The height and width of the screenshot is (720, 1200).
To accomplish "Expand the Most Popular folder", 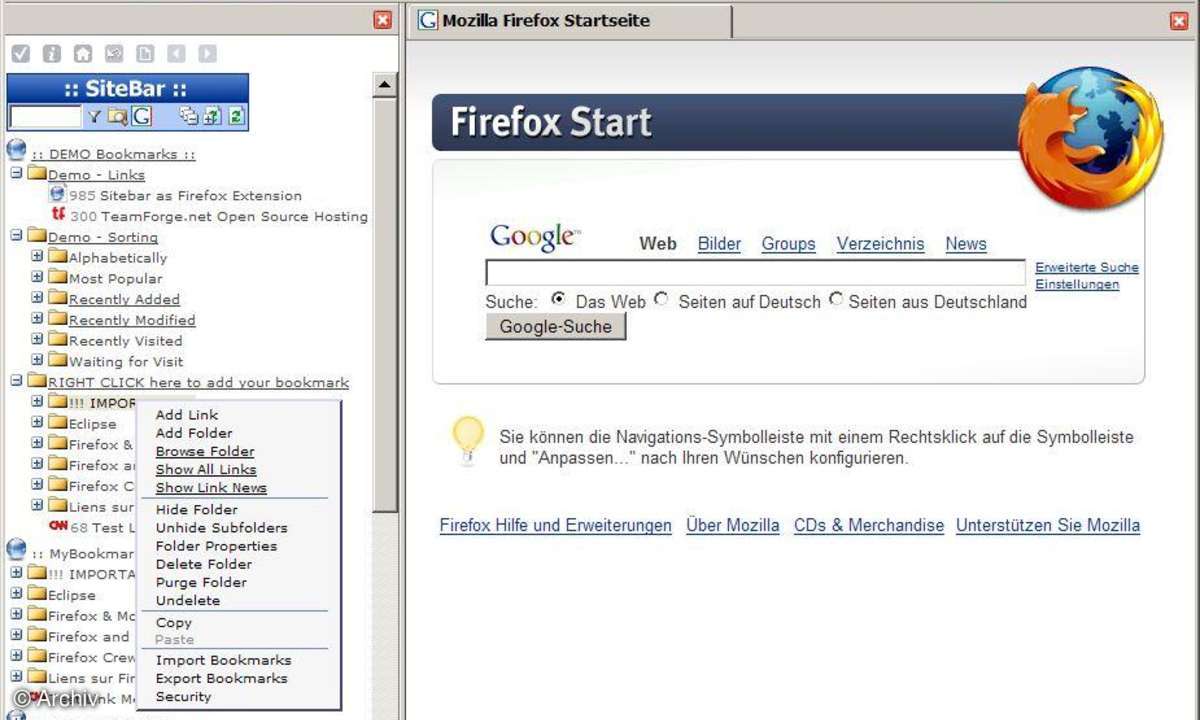I will pyautogui.click(x=37, y=277).
